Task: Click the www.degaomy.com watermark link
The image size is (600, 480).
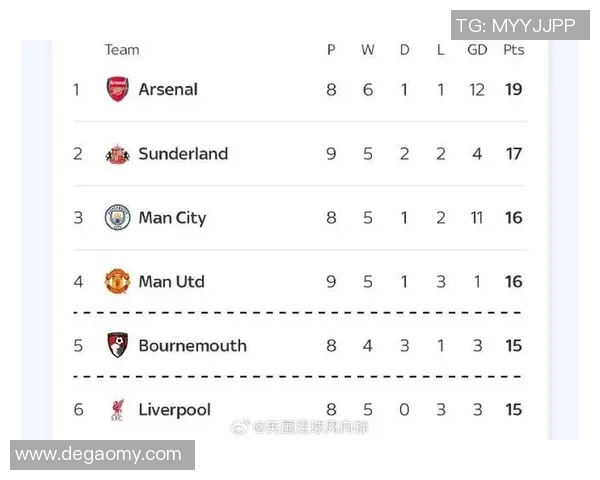Action: click(99, 455)
